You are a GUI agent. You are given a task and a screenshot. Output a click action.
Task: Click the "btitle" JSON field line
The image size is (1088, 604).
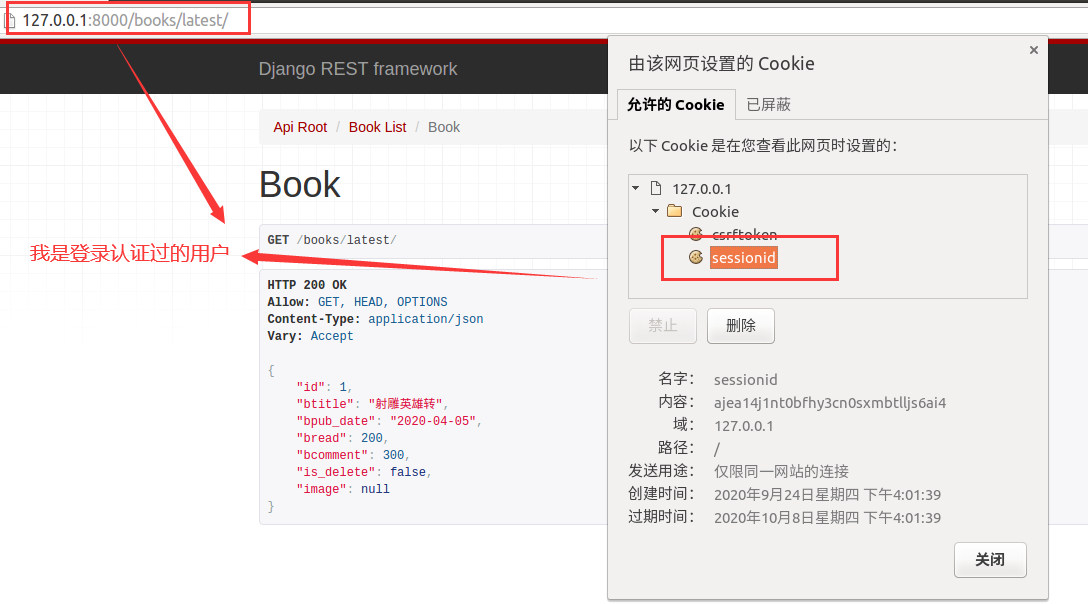(372, 404)
